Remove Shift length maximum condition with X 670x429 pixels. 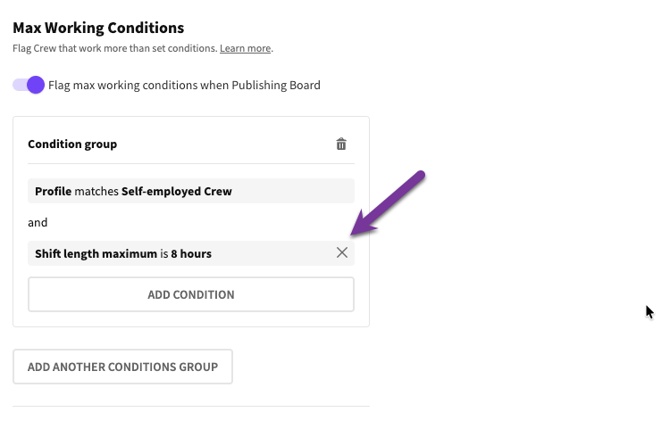pos(342,253)
